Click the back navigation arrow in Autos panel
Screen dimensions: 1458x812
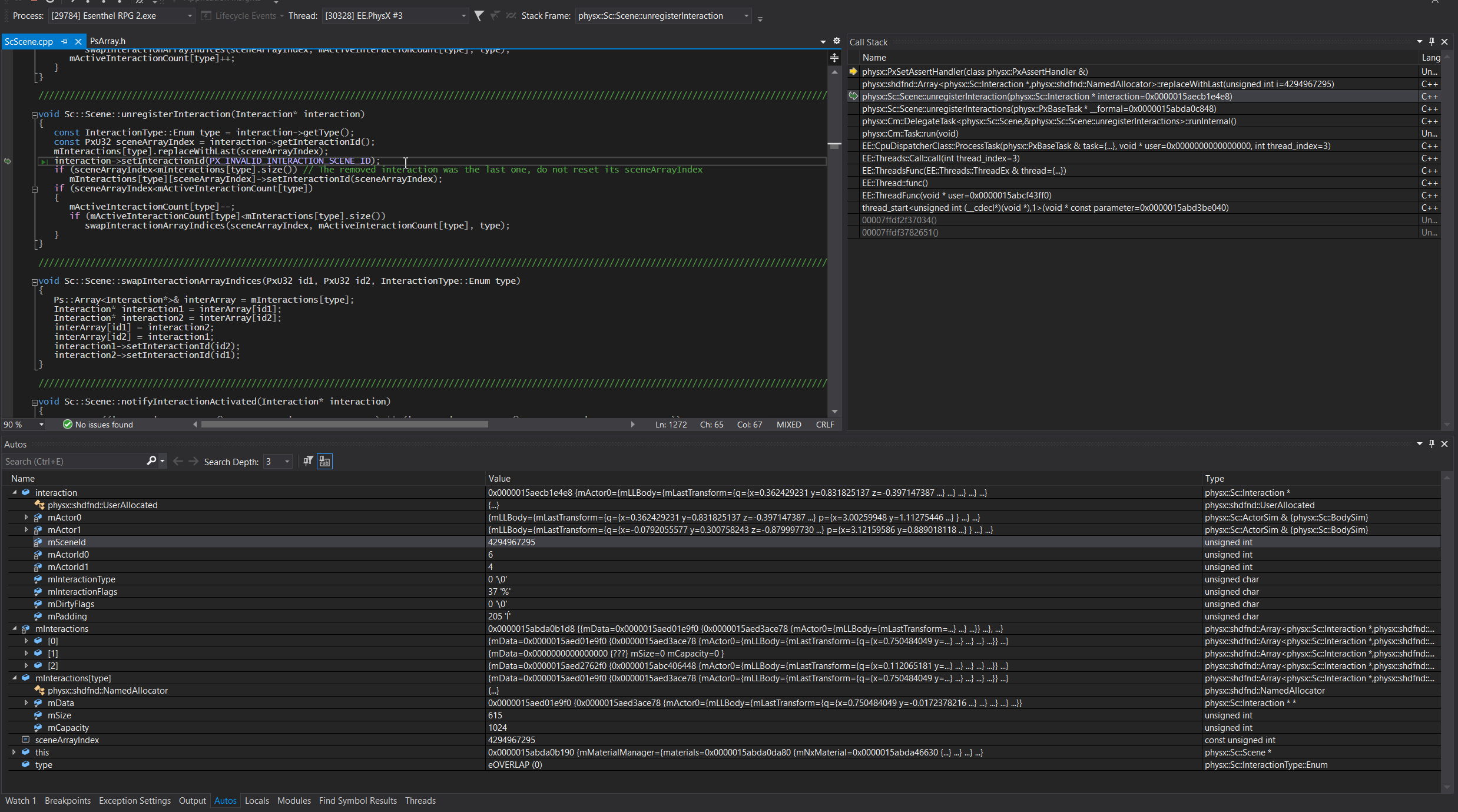tap(178, 461)
